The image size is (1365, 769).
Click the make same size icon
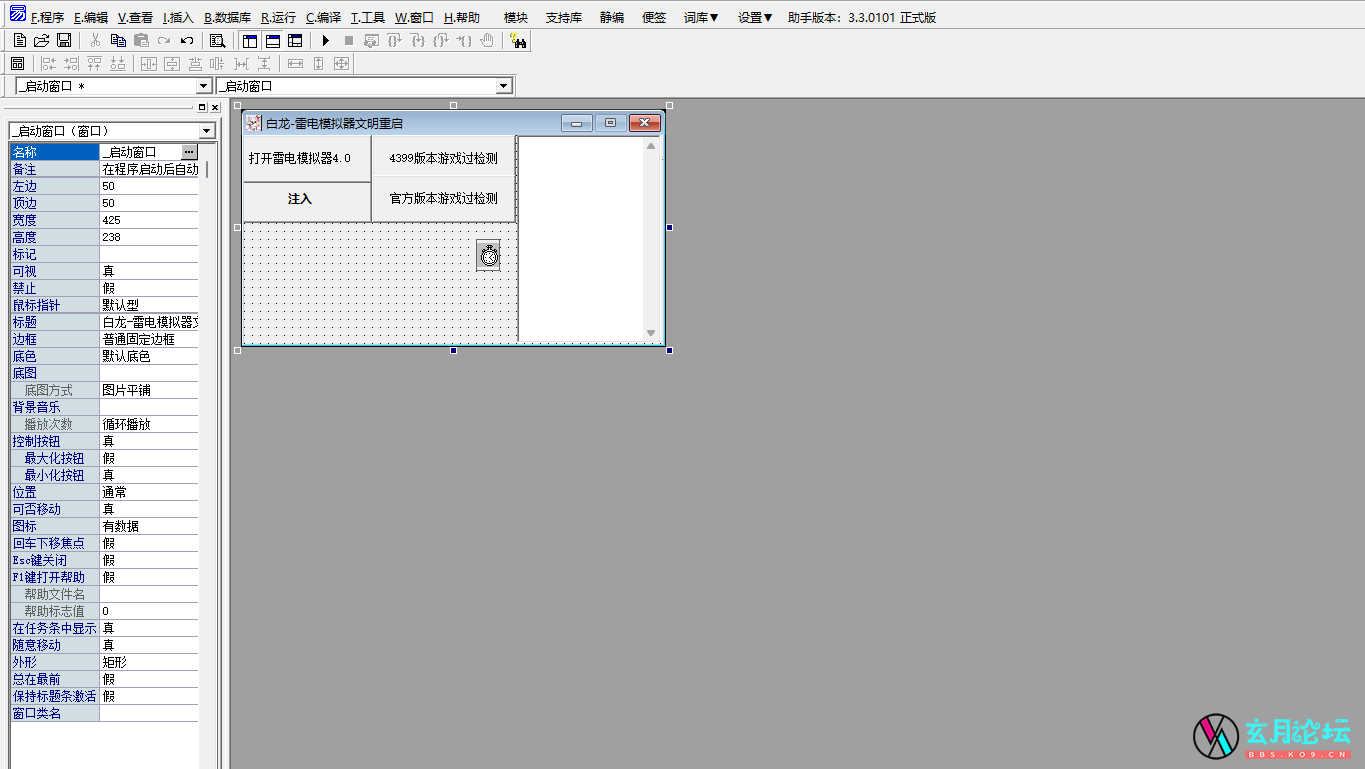coord(341,64)
